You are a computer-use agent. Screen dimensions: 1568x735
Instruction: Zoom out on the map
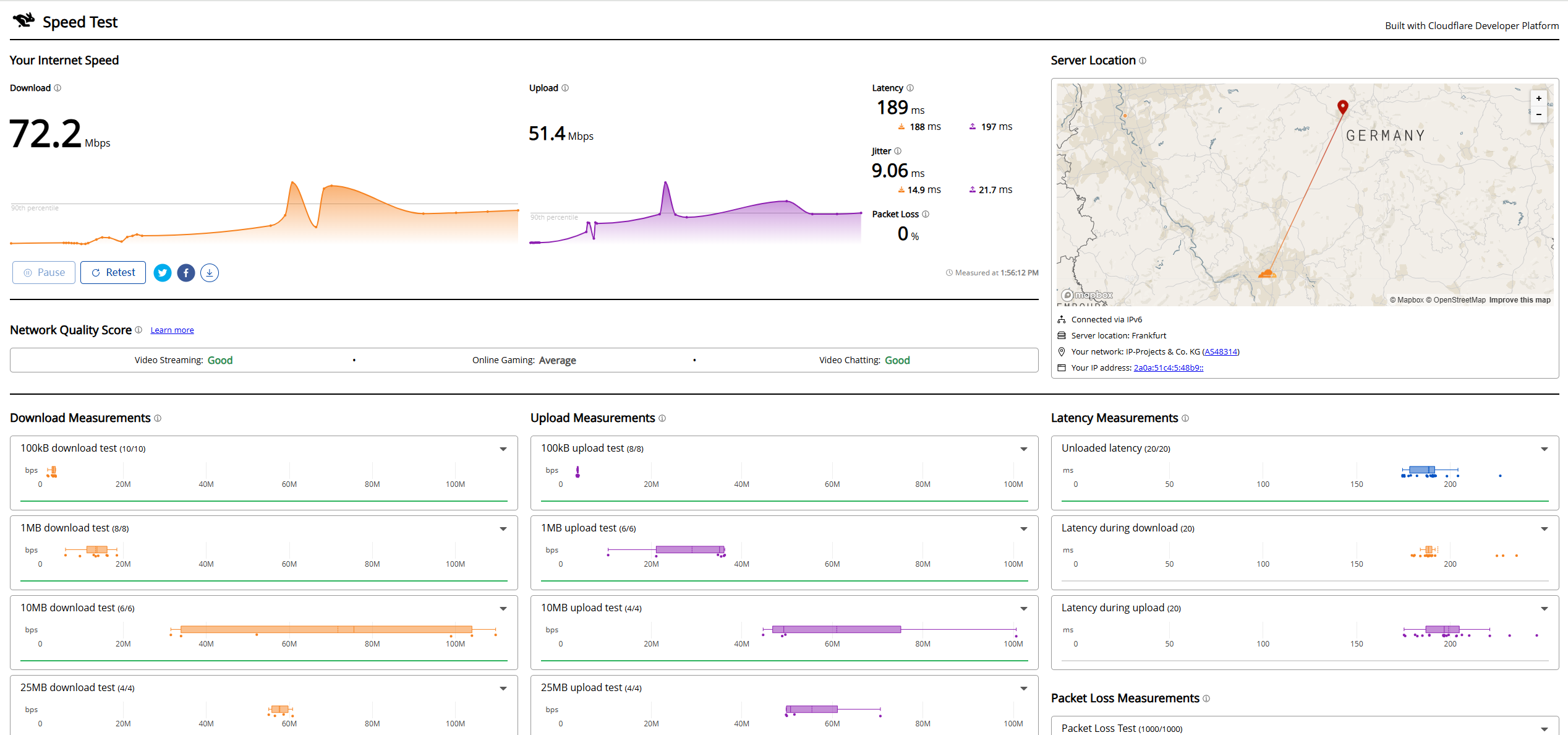coord(1539,114)
